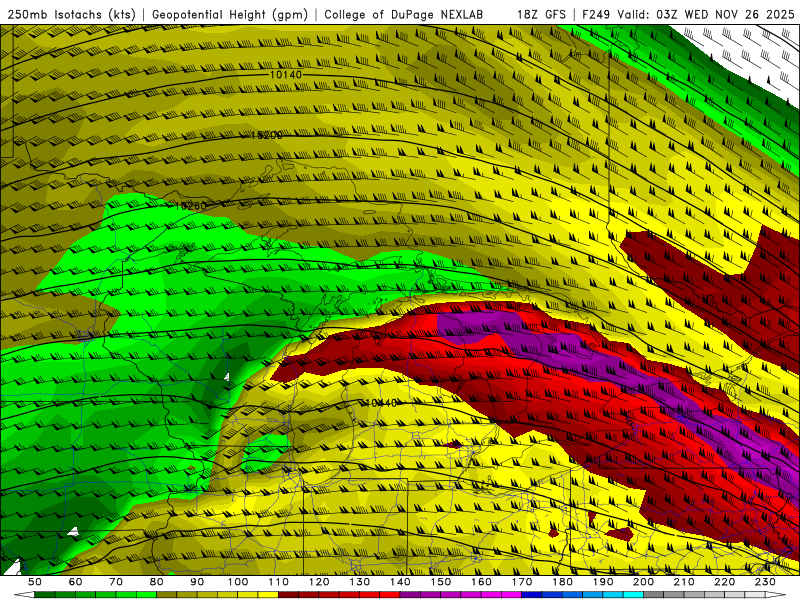
Task: Click the 140 value on the color scale
Action: point(401,582)
